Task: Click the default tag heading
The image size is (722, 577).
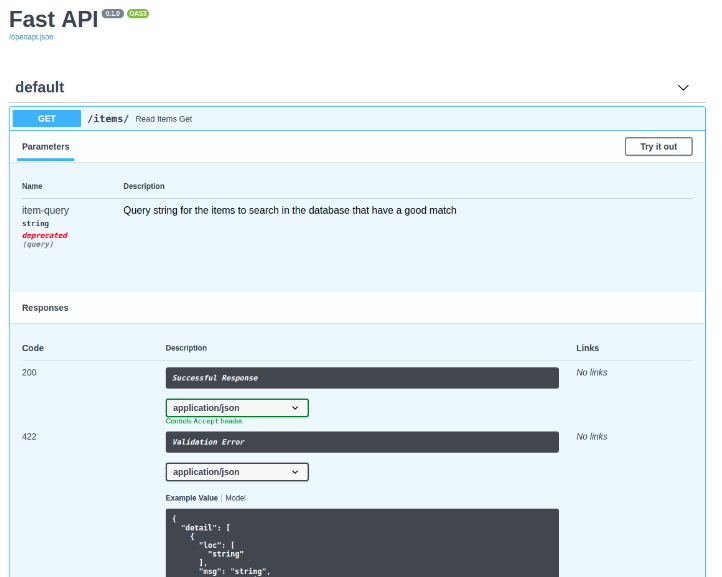Action: [40, 87]
